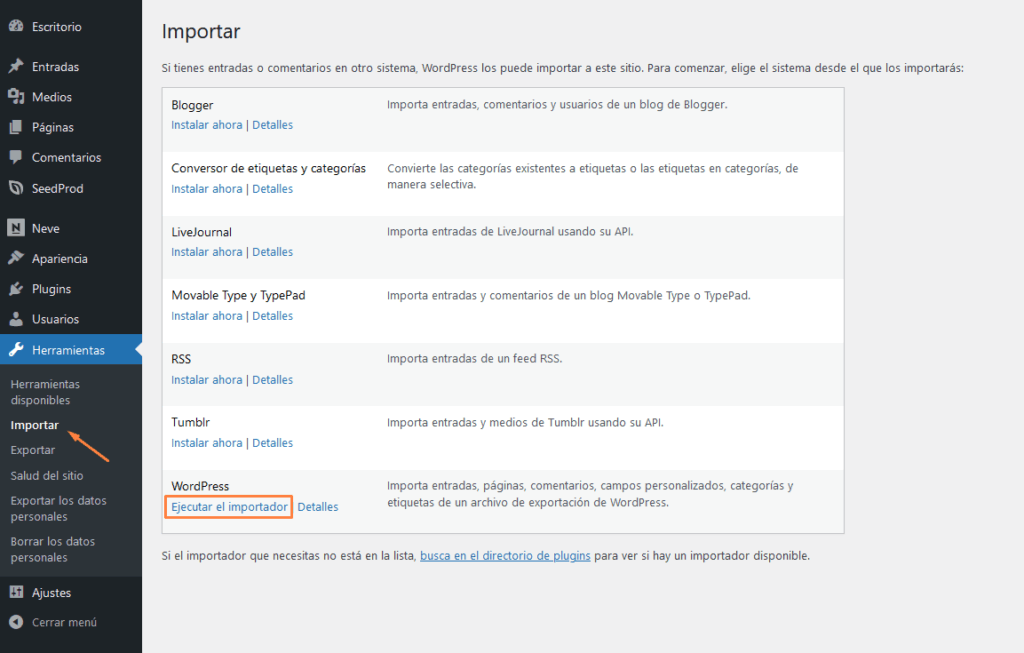Click the Cerrar menú collapse arrow icon
This screenshot has height=653, width=1024.
(16, 622)
